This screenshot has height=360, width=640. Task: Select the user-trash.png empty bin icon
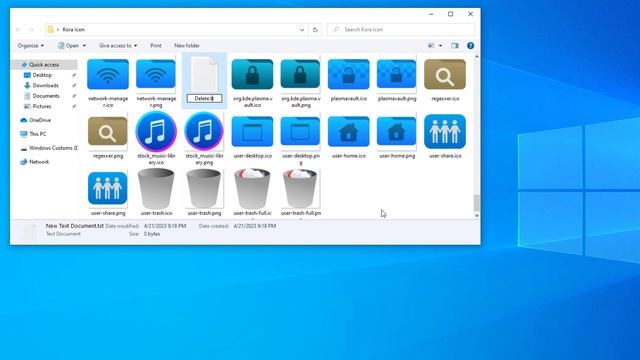204,188
